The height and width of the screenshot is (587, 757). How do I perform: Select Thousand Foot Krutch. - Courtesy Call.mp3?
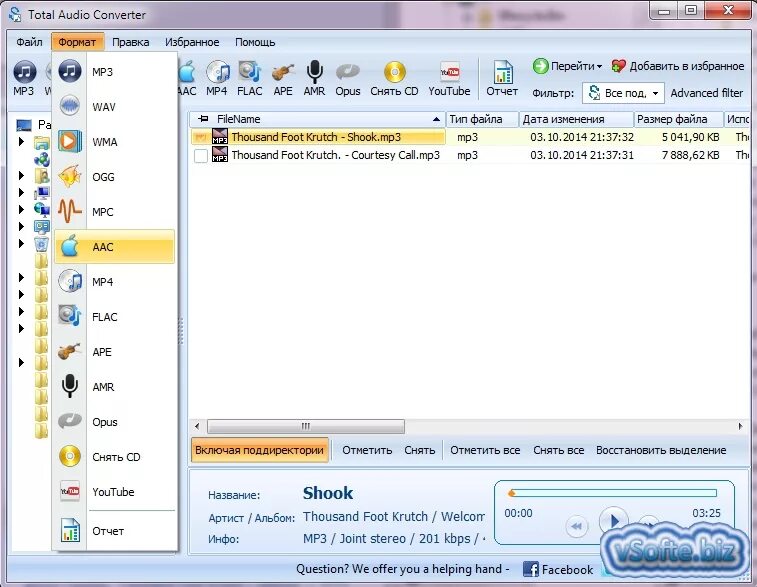pyautogui.click(x=470, y=155)
